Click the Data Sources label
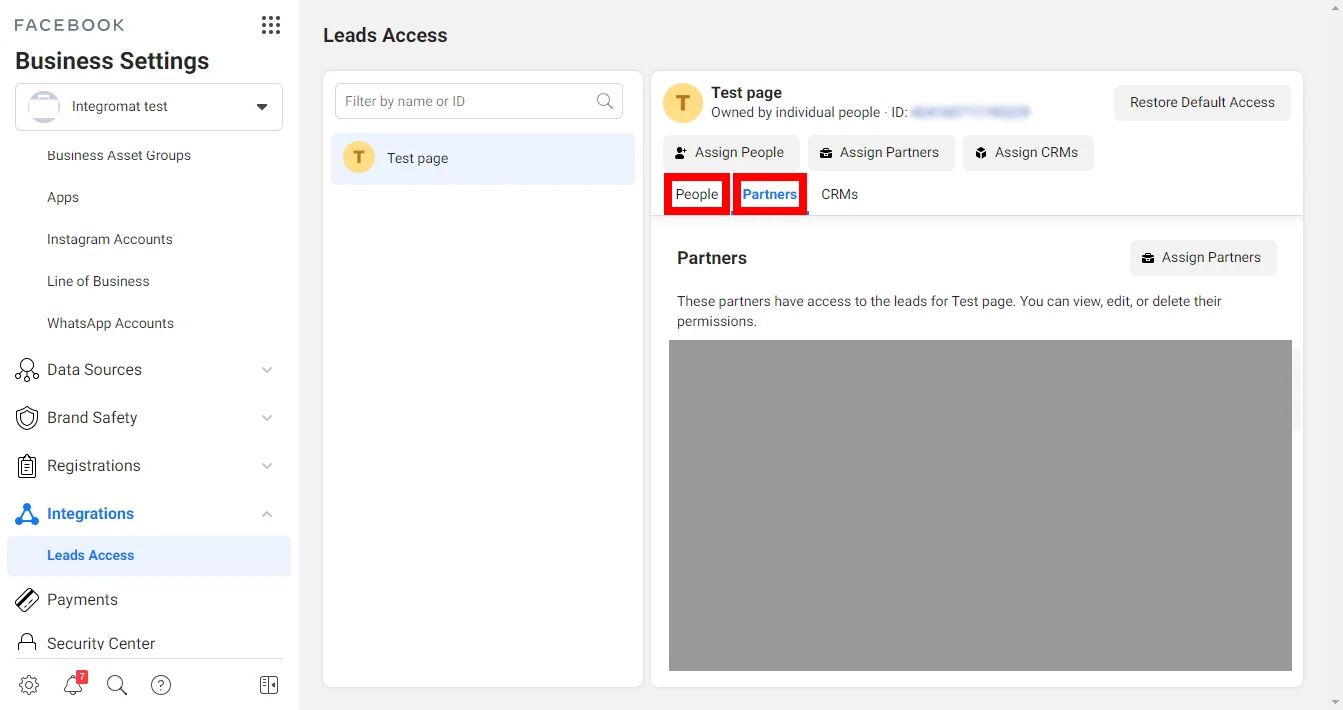The width and height of the screenshot is (1343, 710). click(x=94, y=370)
